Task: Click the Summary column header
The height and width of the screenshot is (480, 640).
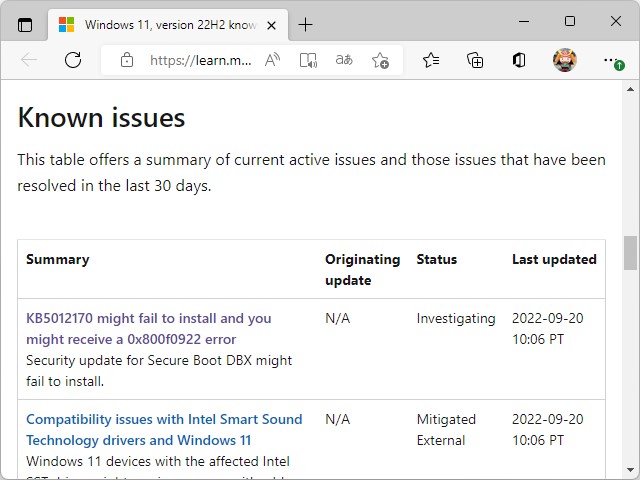Action: pos(58,259)
